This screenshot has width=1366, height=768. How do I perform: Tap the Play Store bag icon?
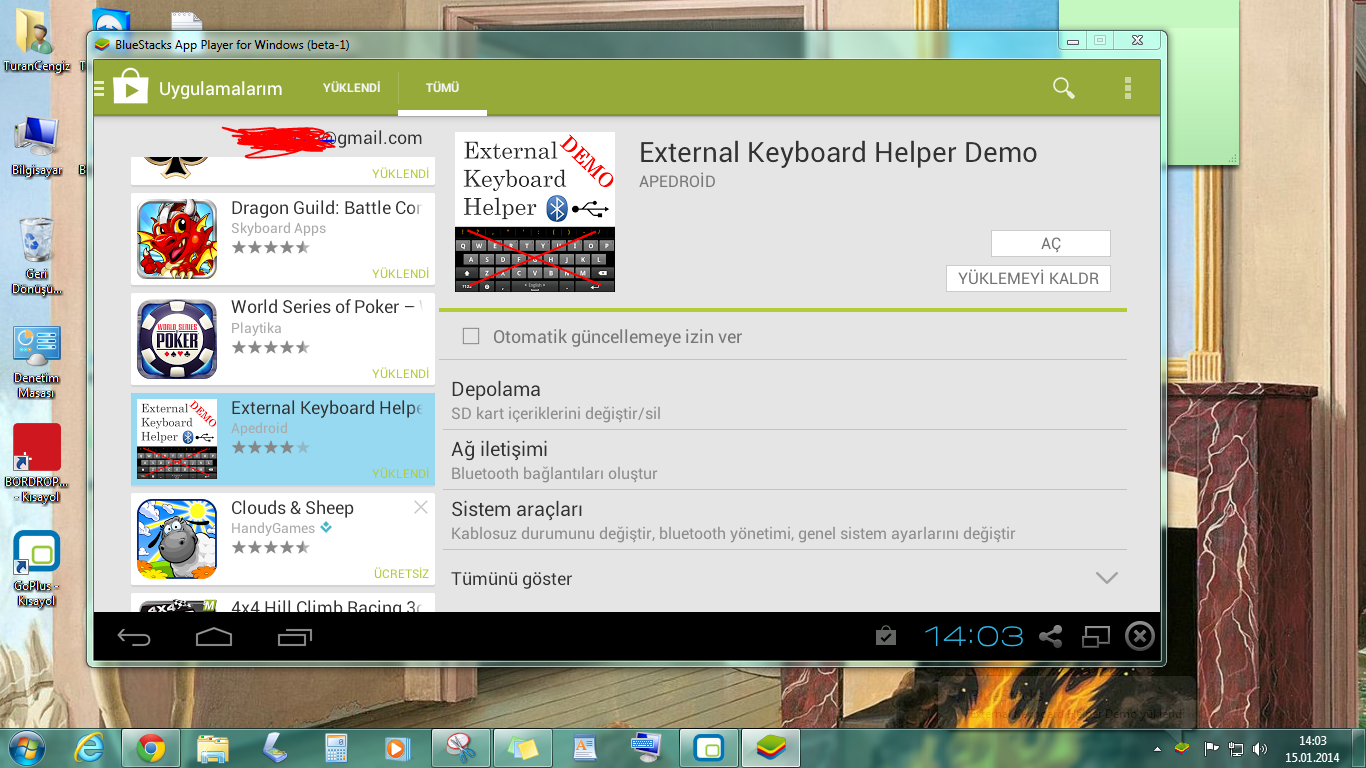(x=130, y=88)
